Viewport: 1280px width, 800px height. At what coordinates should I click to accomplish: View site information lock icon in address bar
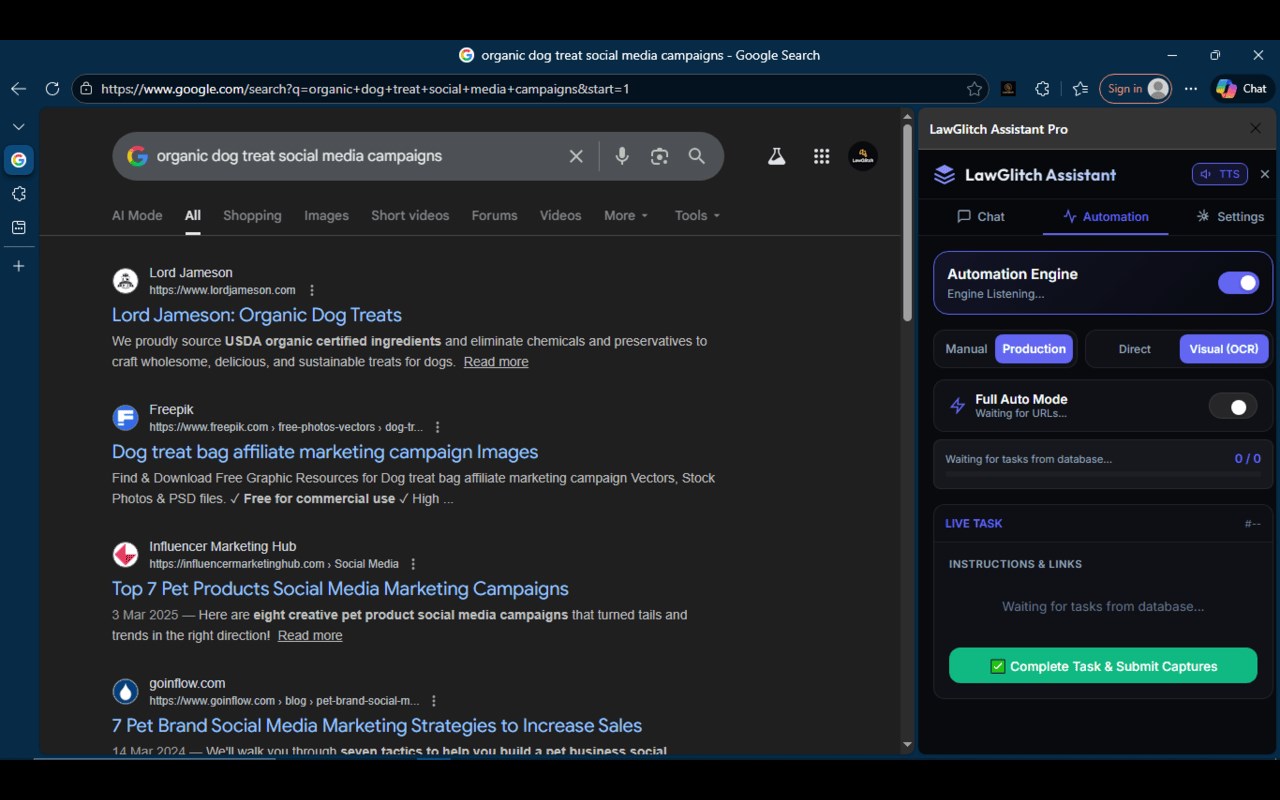pyautogui.click(x=87, y=89)
